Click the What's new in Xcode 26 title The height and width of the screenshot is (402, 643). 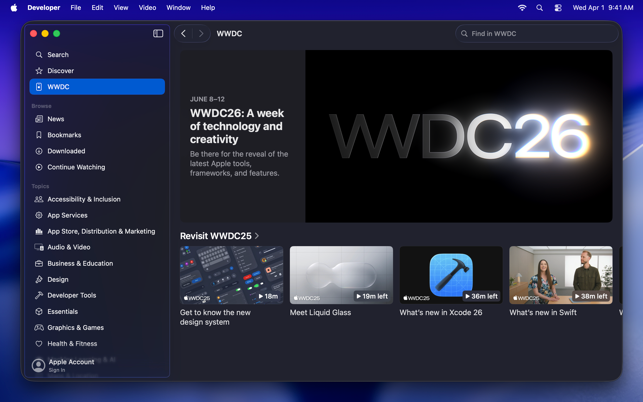441,313
